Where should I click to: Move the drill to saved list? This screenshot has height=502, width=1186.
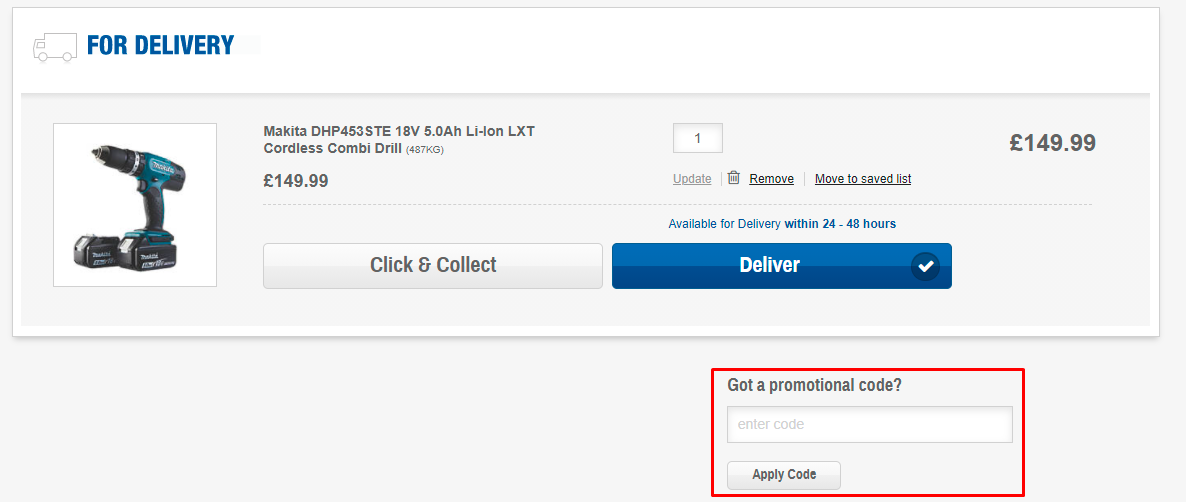click(863, 179)
